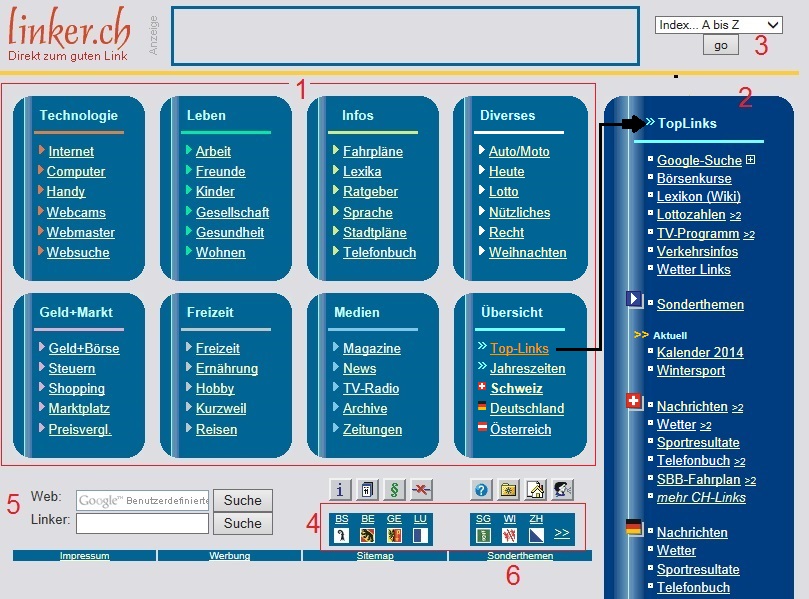Show more cantons with the >> arrow
The image size is (809, 599).
(x=562, y=533)
